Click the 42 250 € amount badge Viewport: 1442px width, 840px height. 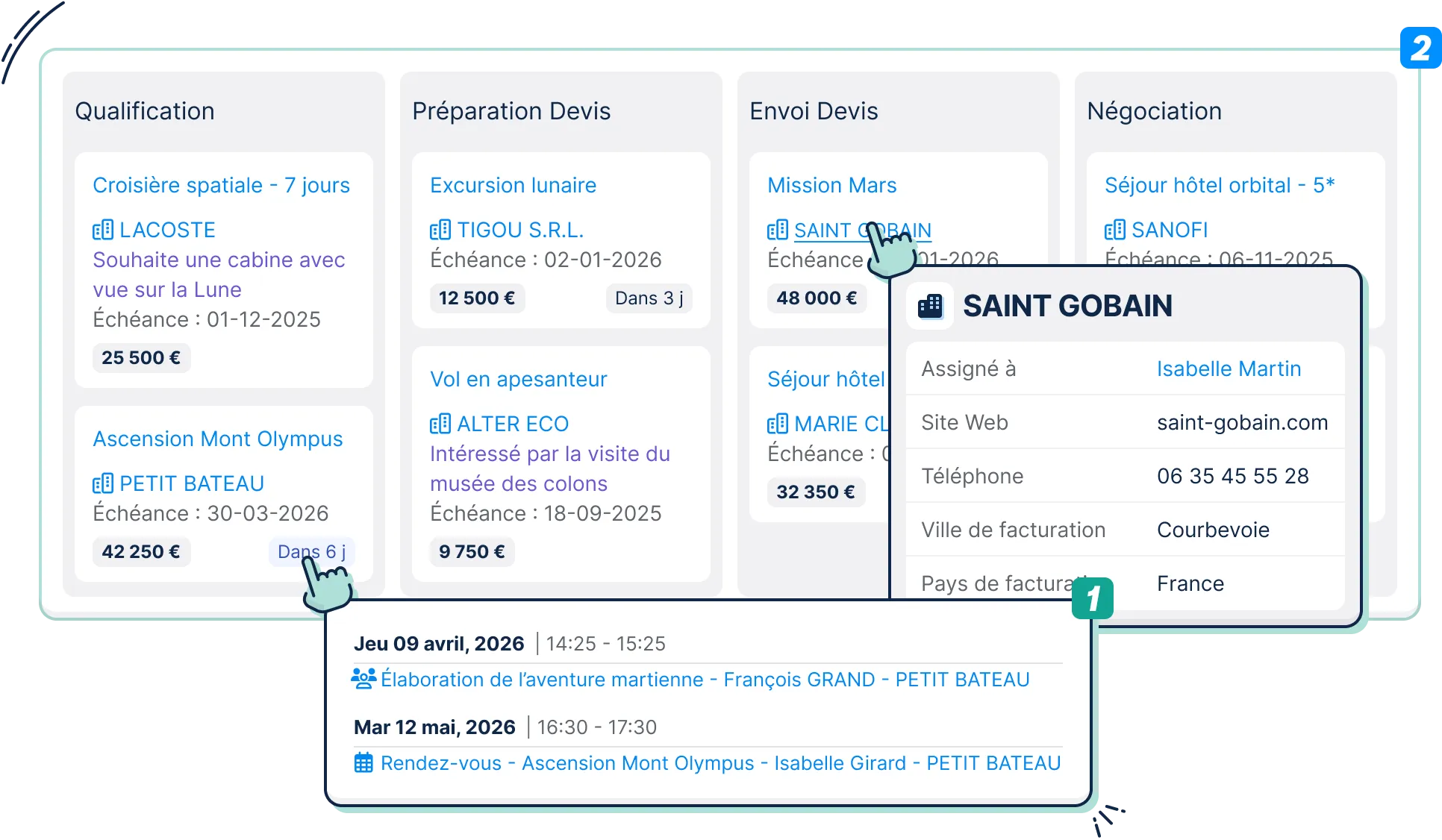point(141,551)
